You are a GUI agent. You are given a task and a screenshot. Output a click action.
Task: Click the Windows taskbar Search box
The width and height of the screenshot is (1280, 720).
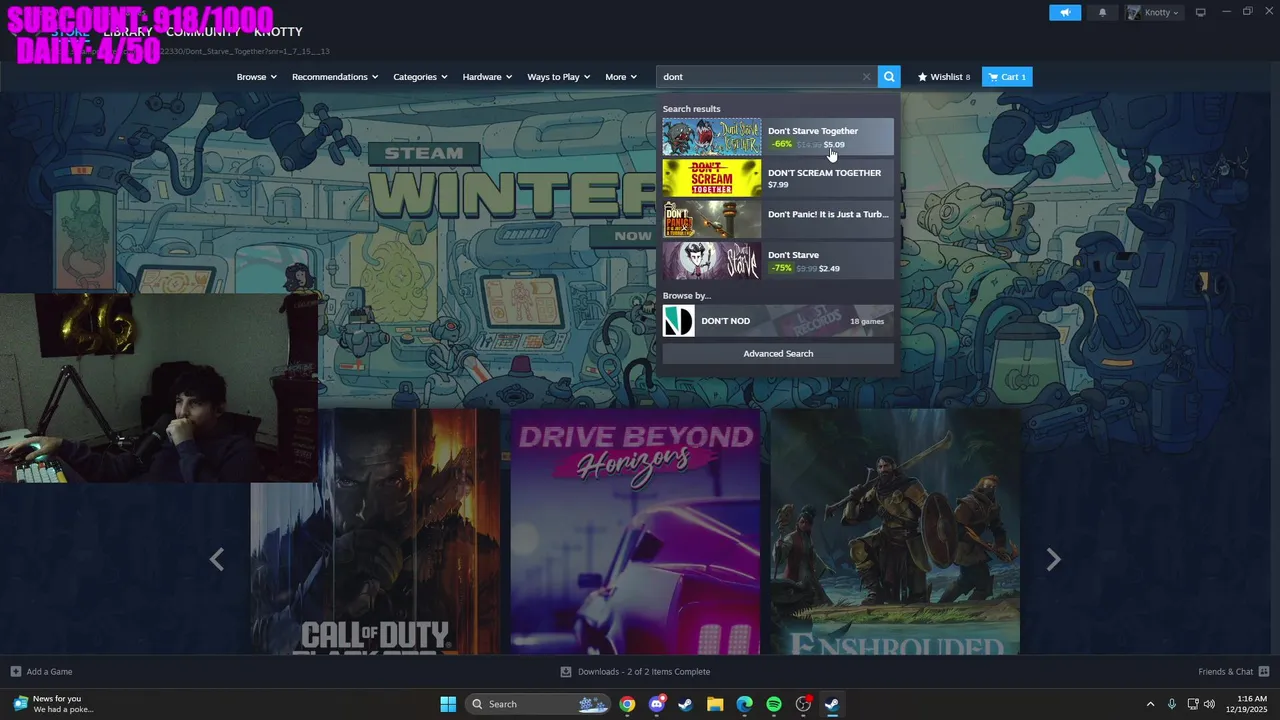tap(540, 704)
